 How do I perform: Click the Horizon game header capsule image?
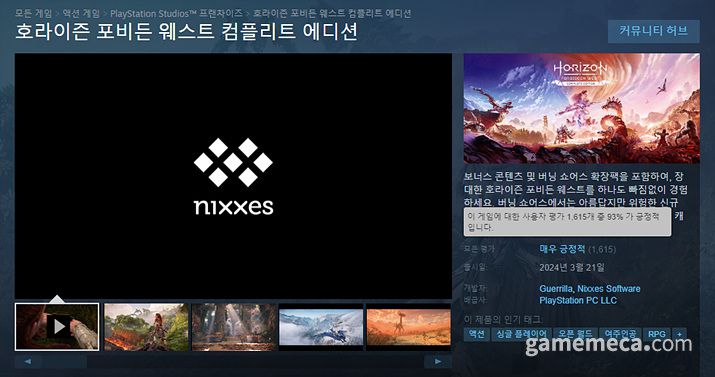pos(581,108)
